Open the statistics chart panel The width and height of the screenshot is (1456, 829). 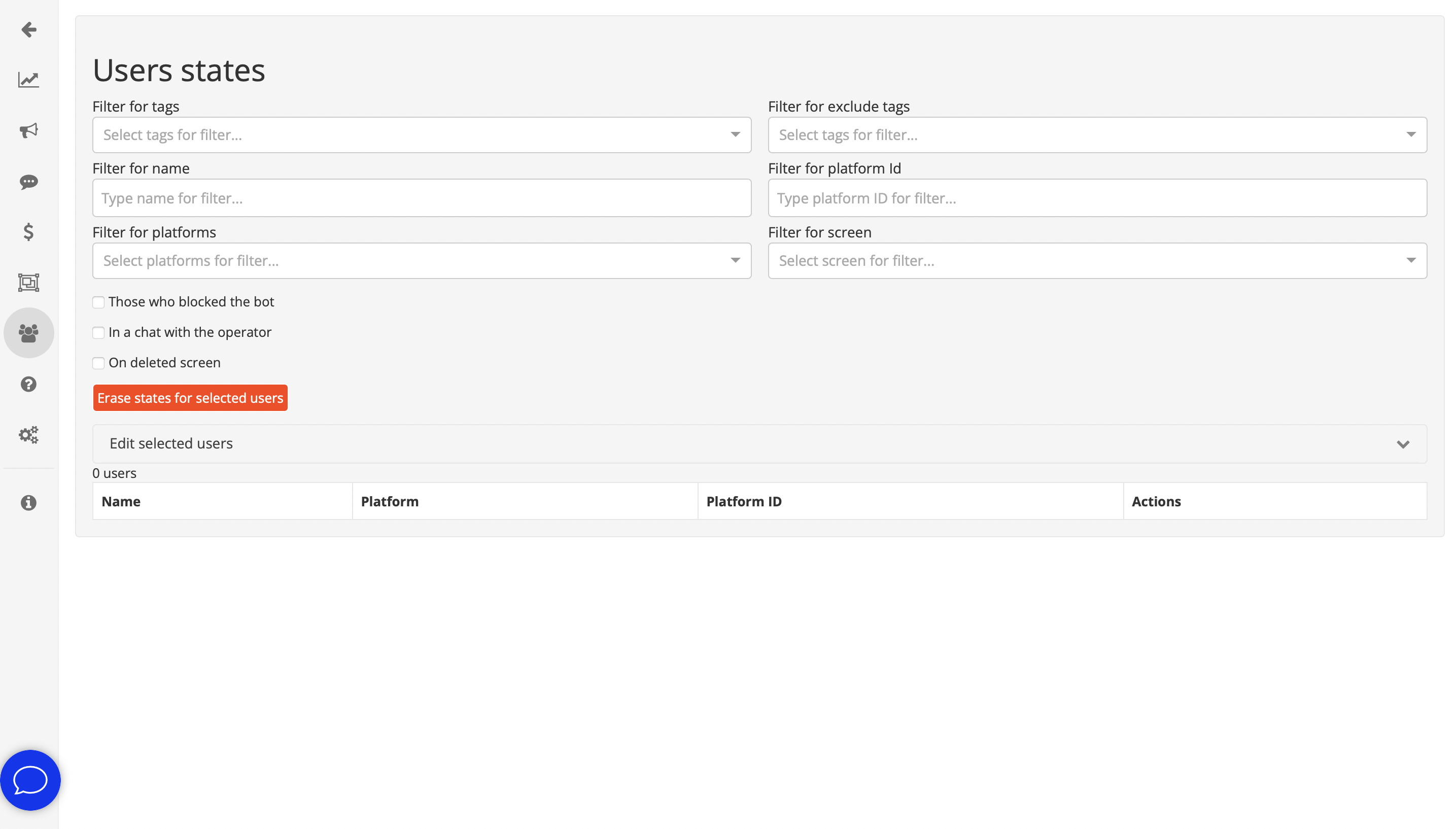tap(28, 80)
